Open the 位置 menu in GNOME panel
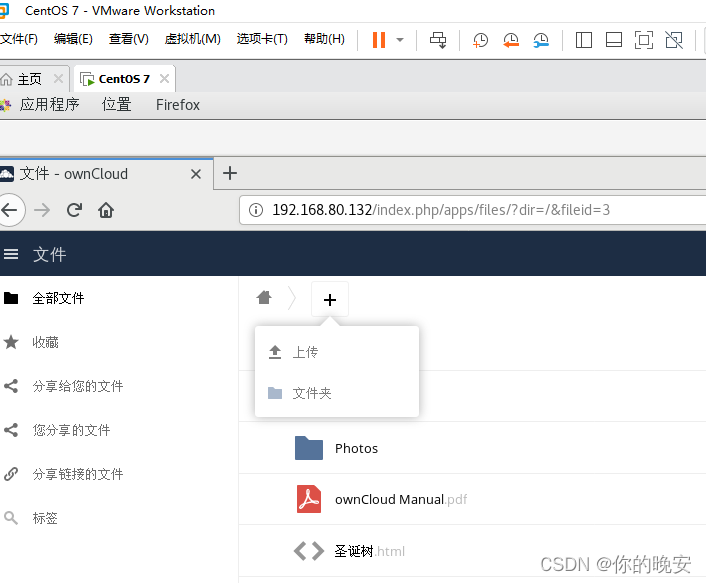 tap(116, 104)
